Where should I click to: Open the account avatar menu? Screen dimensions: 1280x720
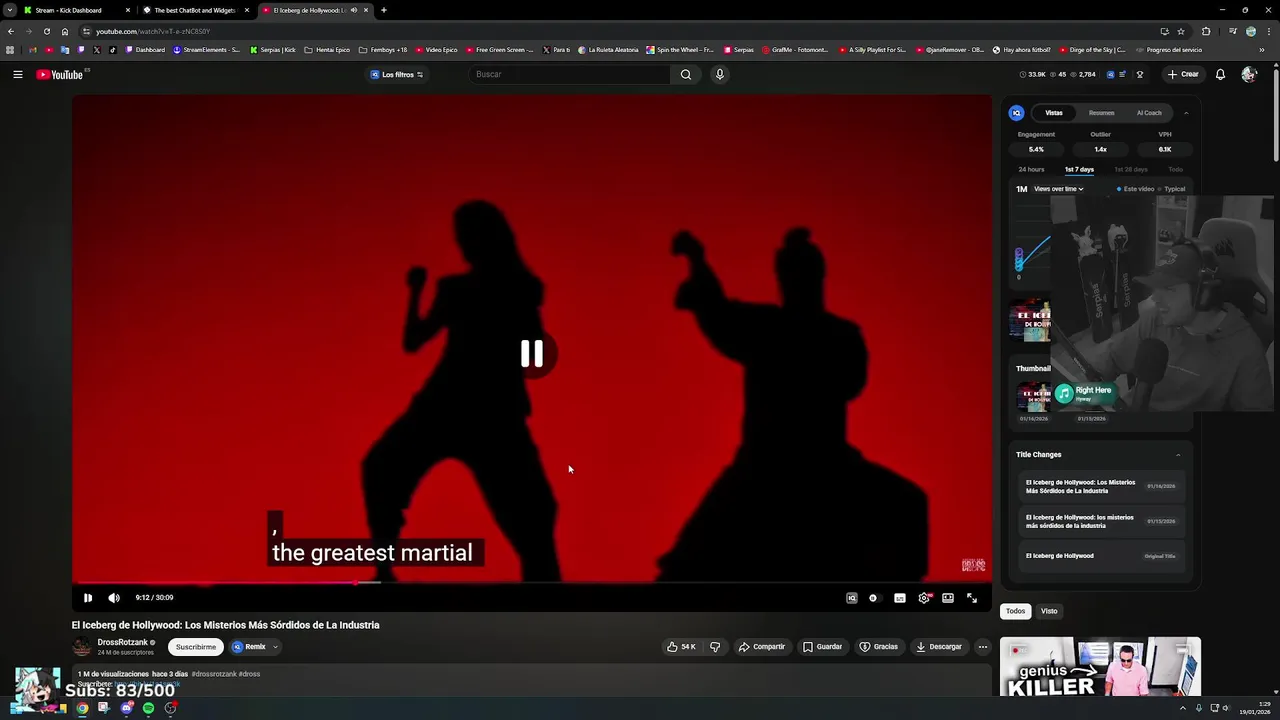1249,74
